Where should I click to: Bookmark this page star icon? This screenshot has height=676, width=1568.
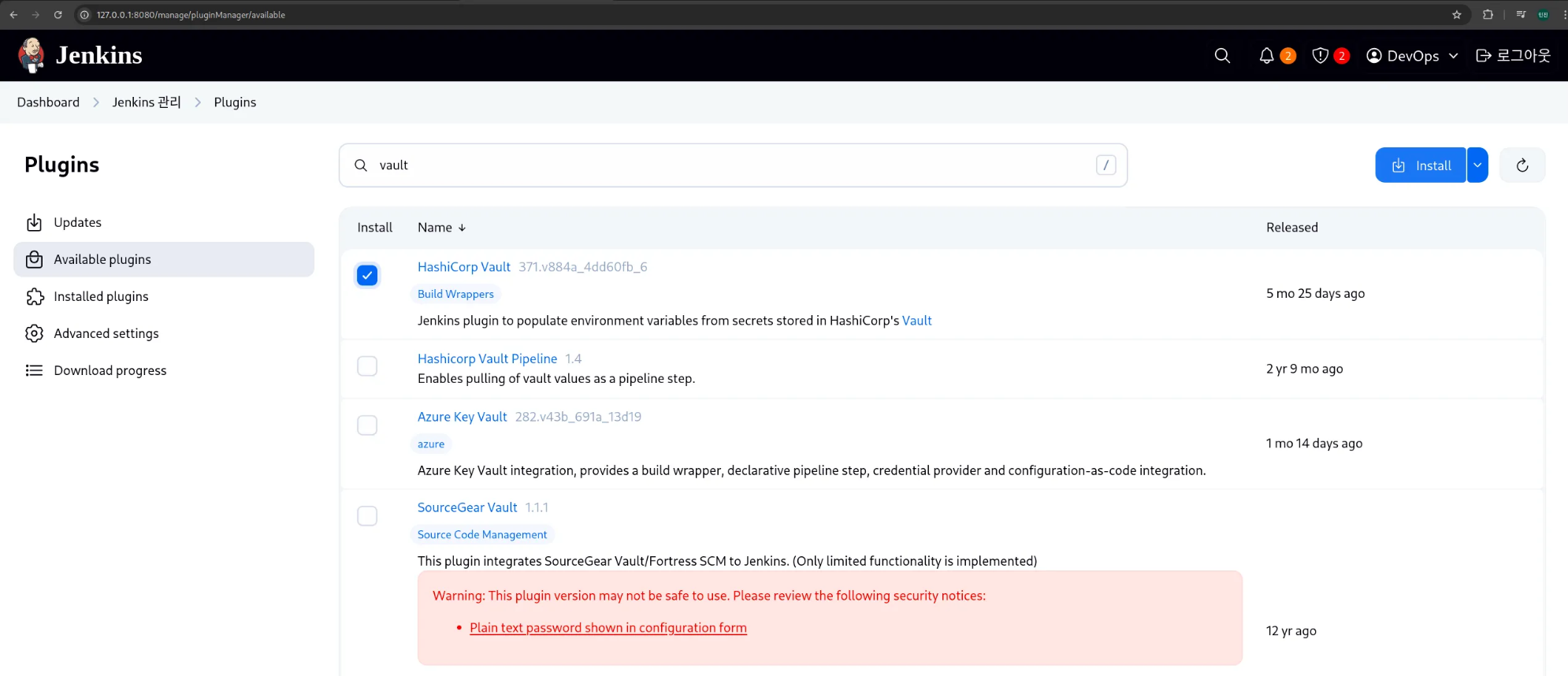(1457, 14)
